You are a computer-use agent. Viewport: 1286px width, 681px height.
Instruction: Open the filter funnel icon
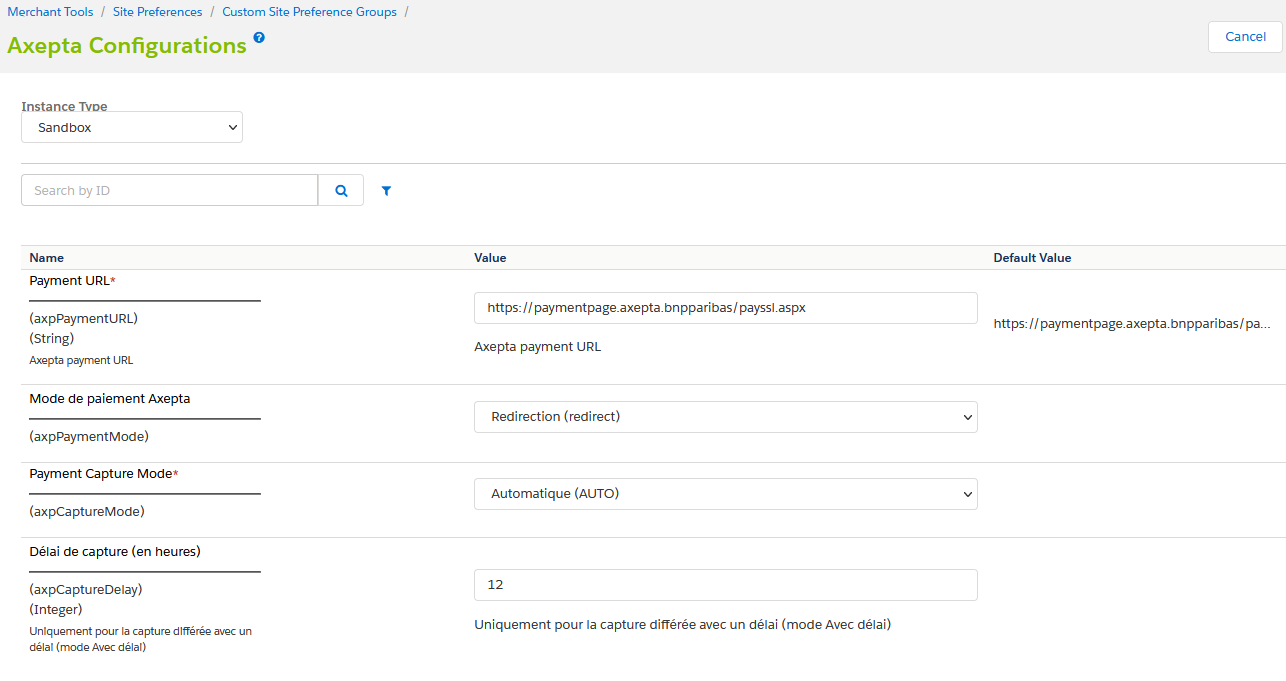pos(386,190)
